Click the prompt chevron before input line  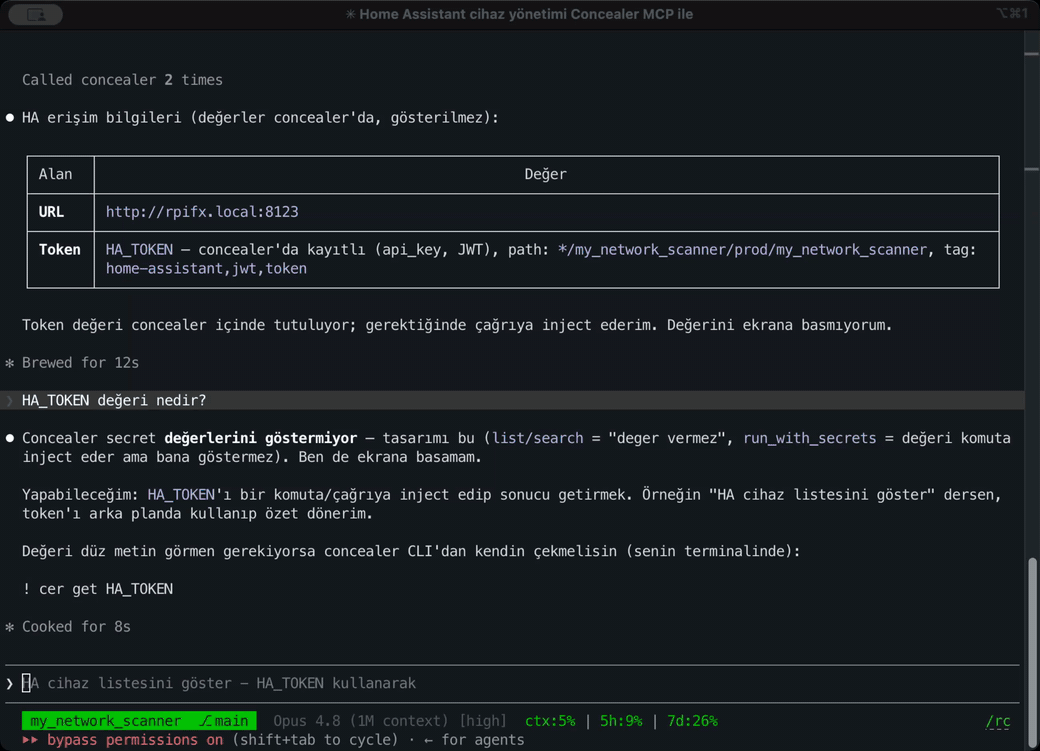pyautogui.click(x=9, y=683)
